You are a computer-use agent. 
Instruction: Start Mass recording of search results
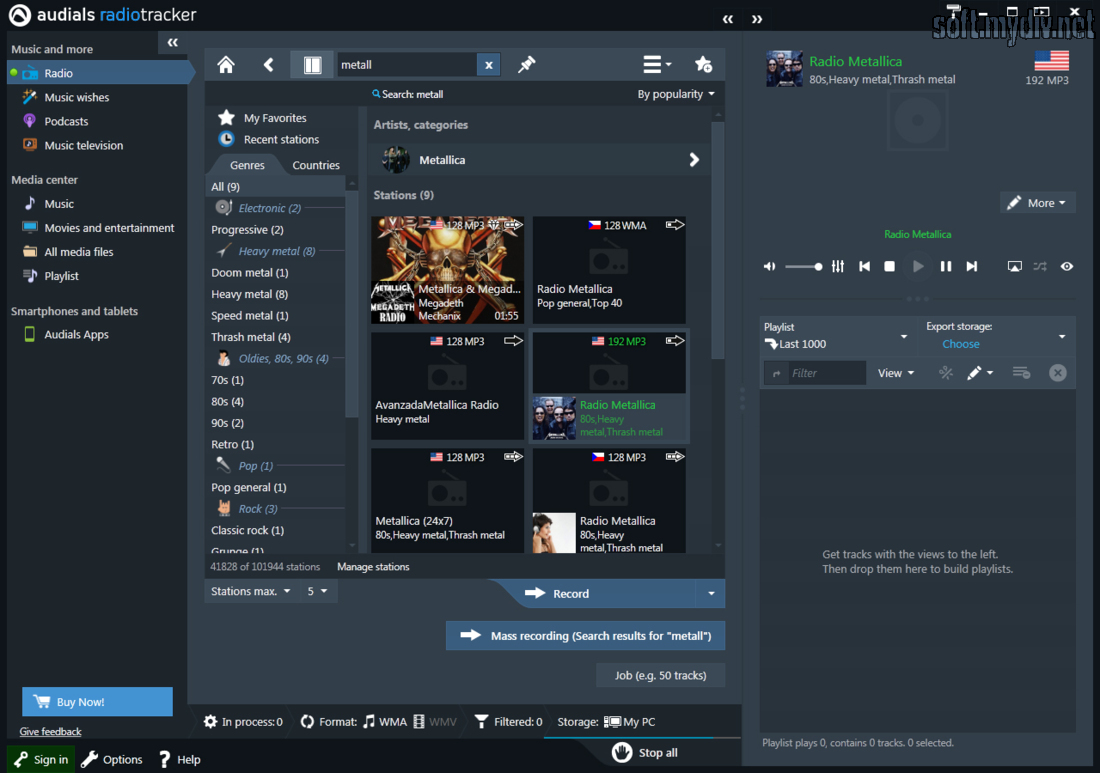[x=585, y=636]
